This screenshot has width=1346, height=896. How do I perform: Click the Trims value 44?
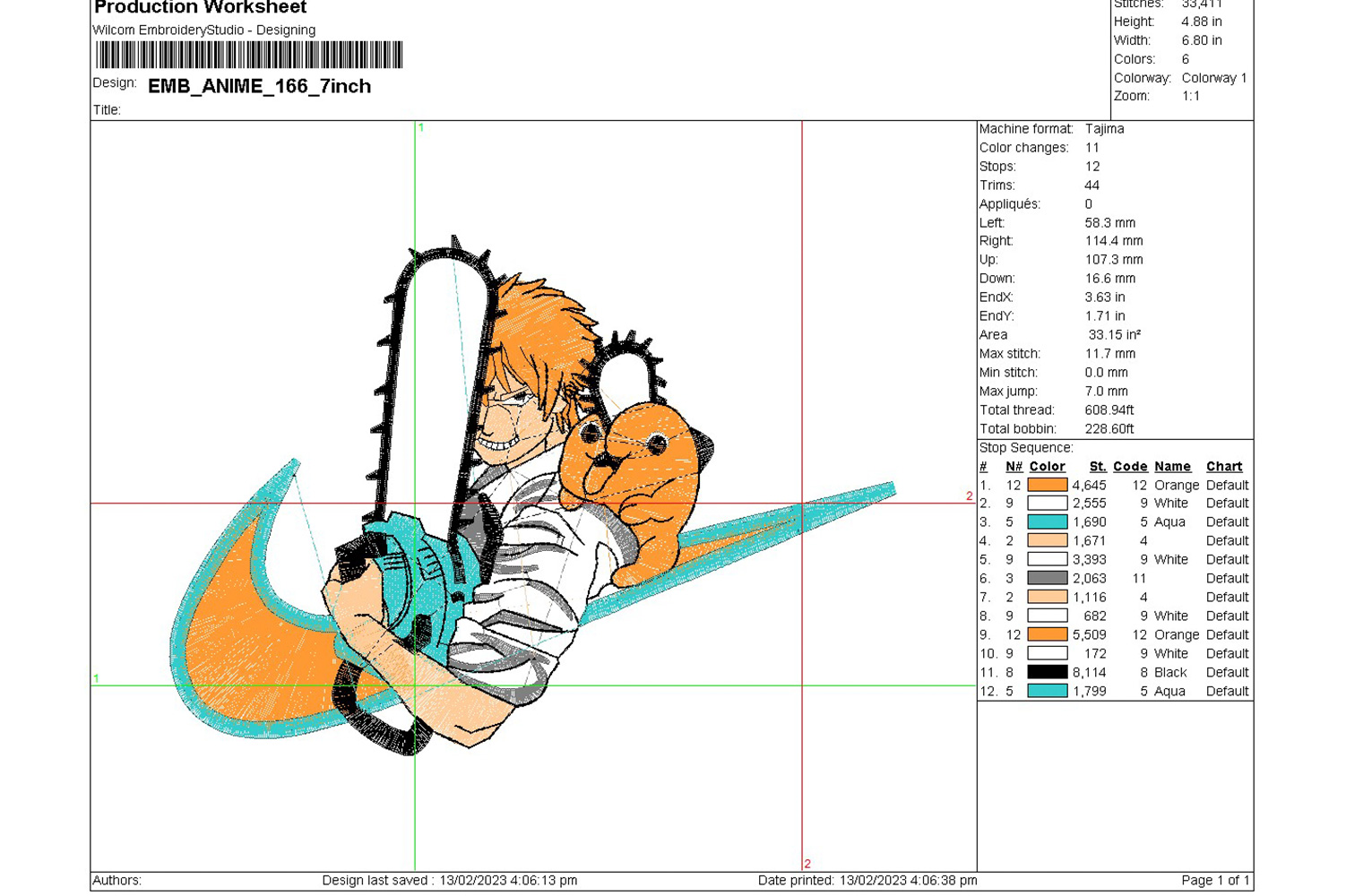[1091, 185]
